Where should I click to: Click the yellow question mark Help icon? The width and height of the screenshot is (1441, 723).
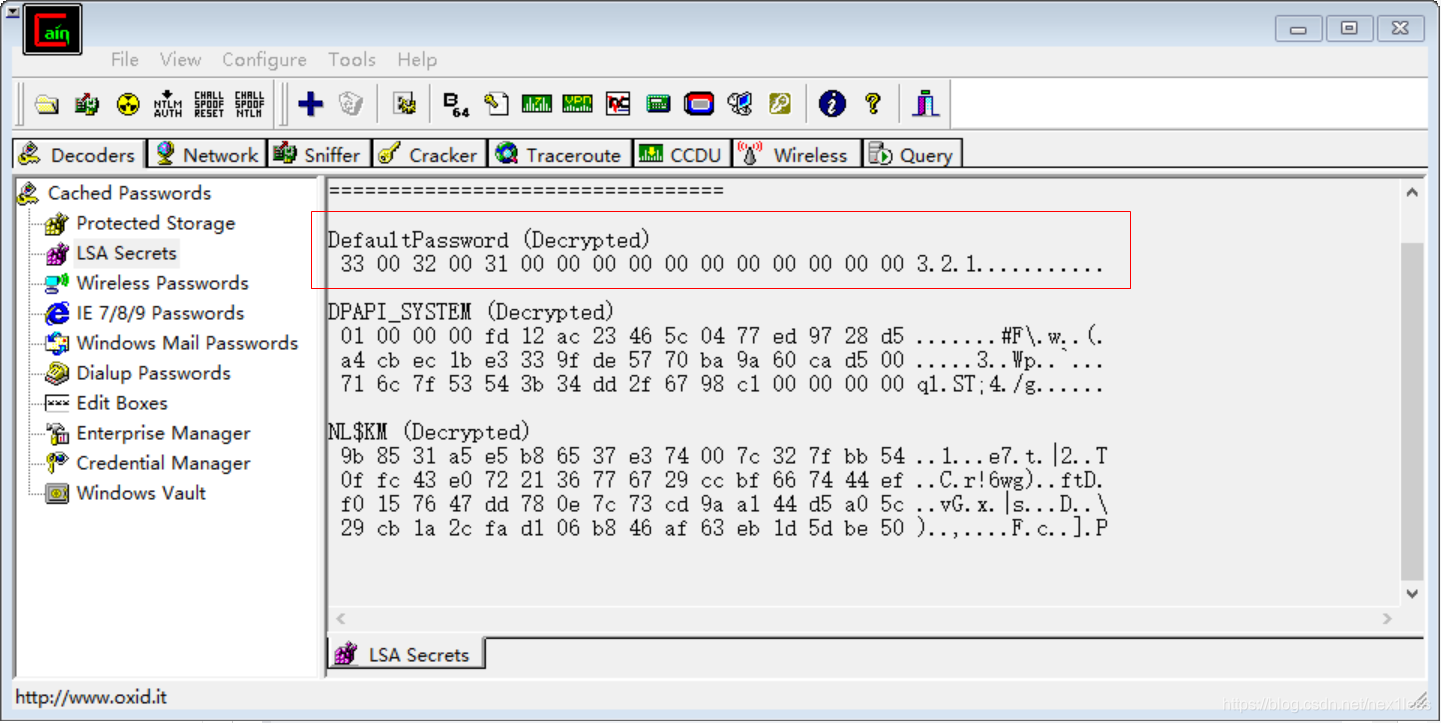coord(873,103)
